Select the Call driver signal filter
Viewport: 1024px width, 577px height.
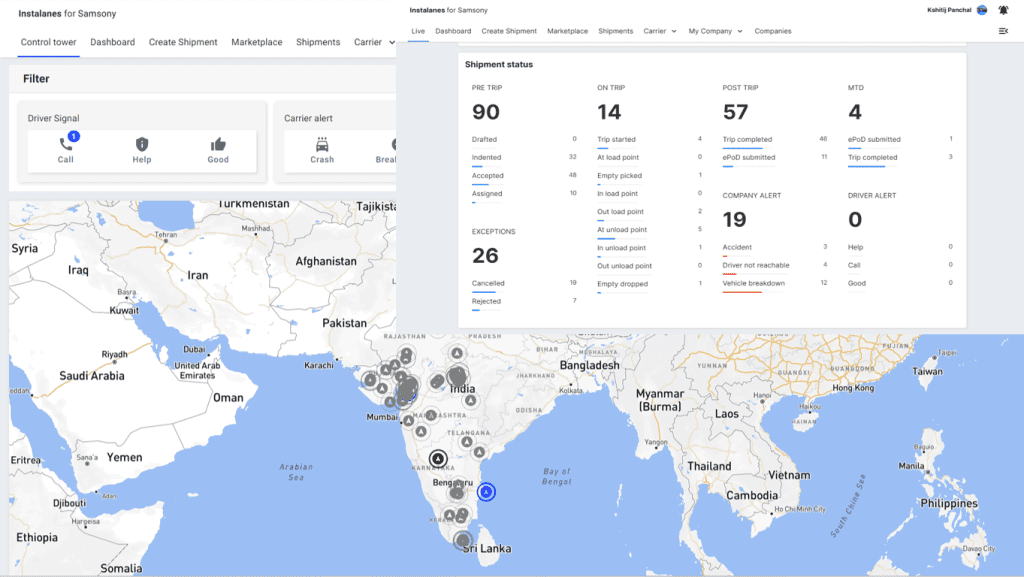(x=66, y=150)
